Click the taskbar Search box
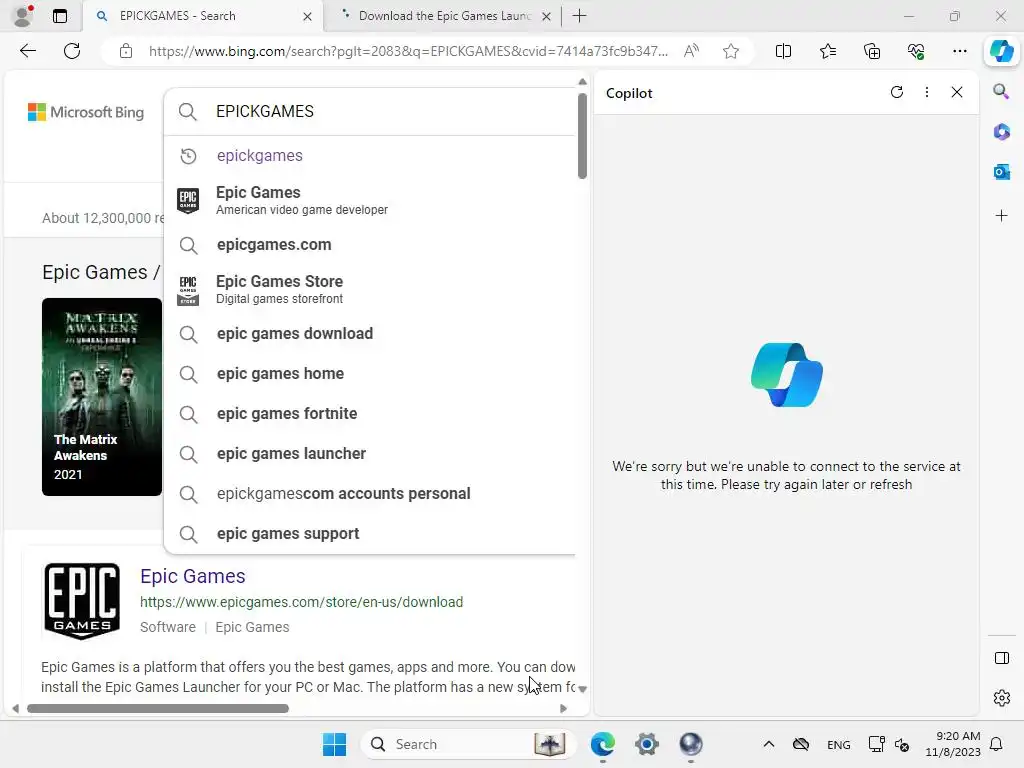The image size is (1024, 768). pos(468,744)
